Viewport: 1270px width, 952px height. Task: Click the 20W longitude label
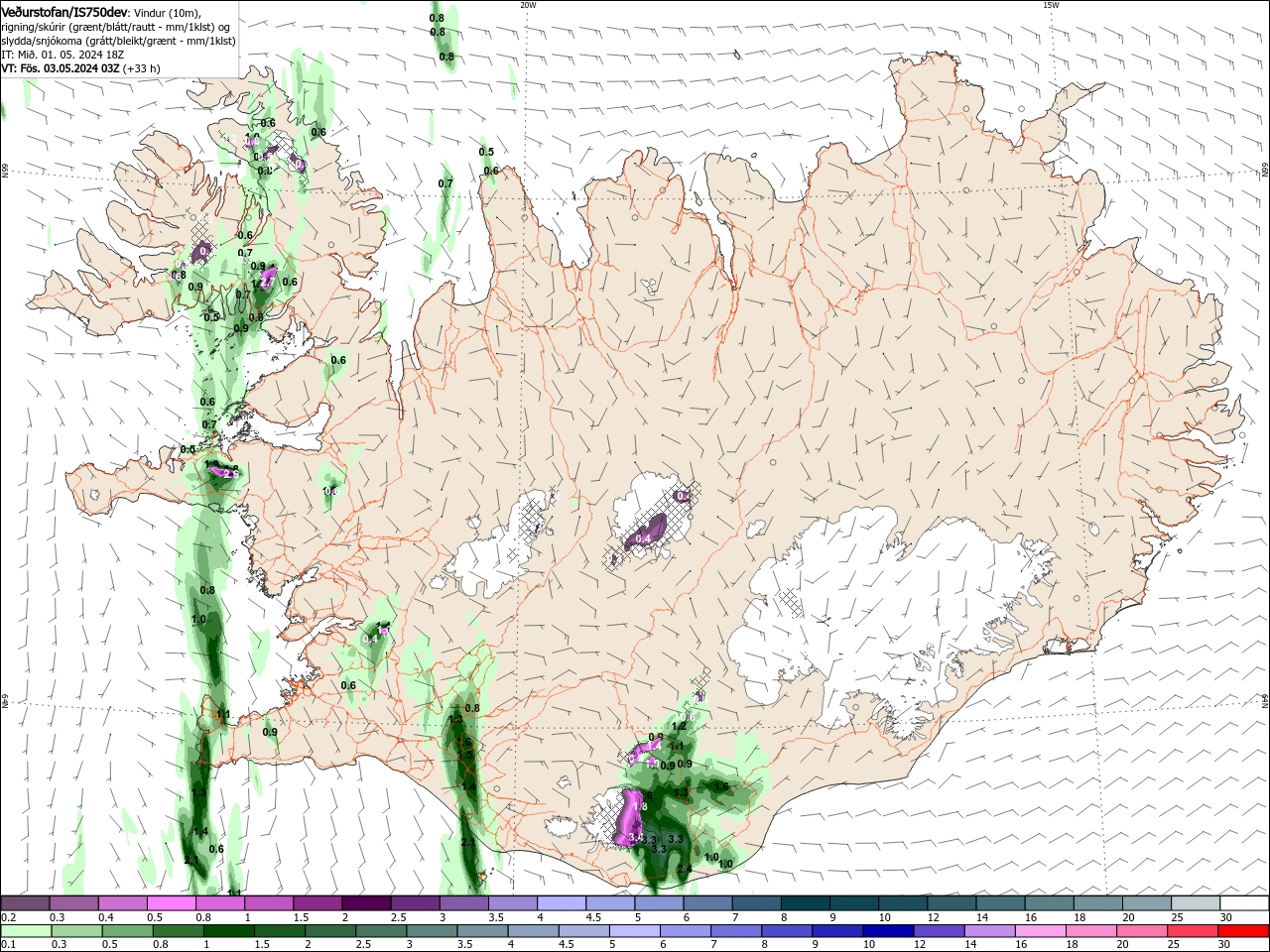(528, 5)
